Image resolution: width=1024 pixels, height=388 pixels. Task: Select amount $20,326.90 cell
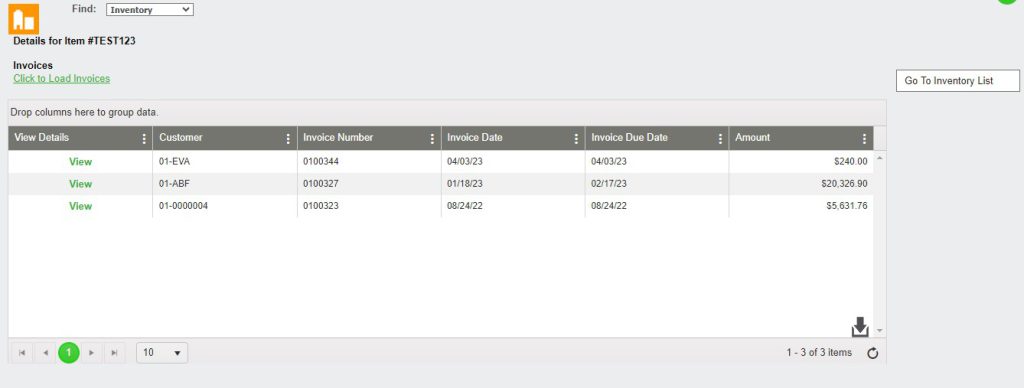point(801,184)
